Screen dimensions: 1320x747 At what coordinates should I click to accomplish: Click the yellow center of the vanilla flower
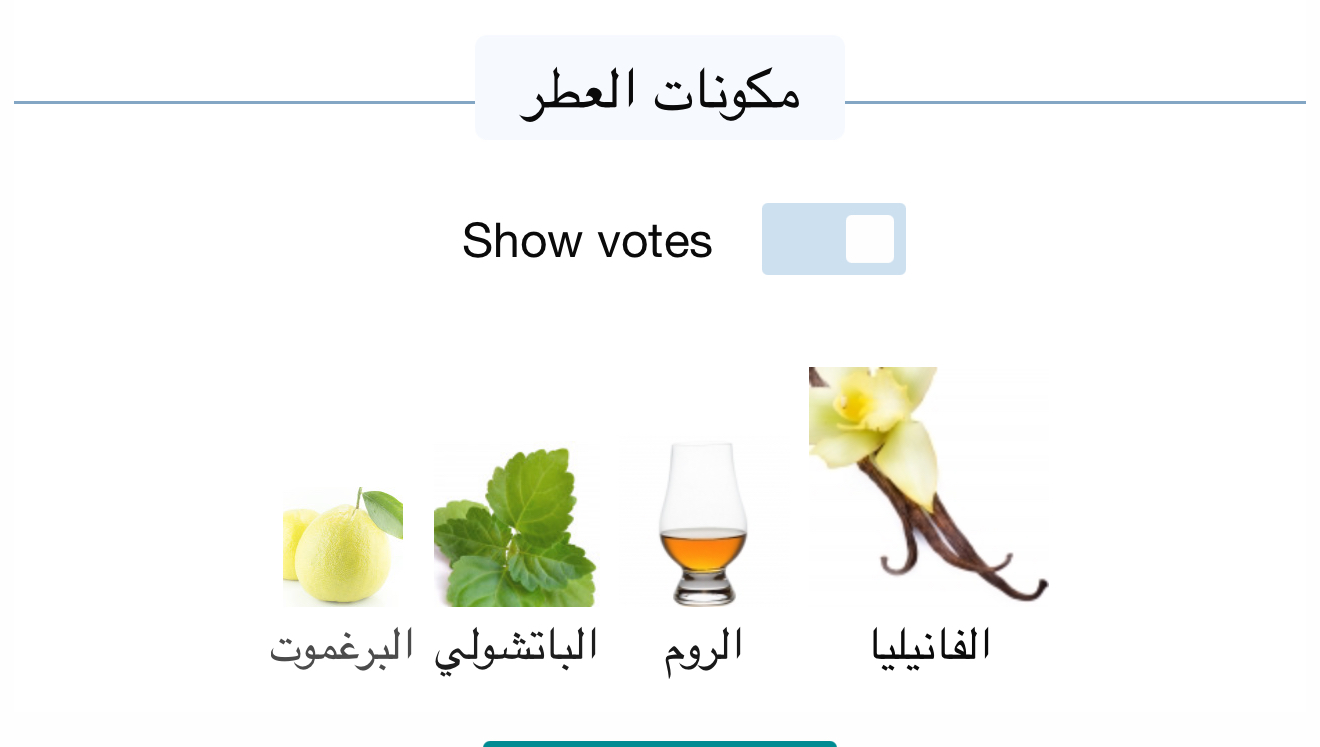(855, 405)
